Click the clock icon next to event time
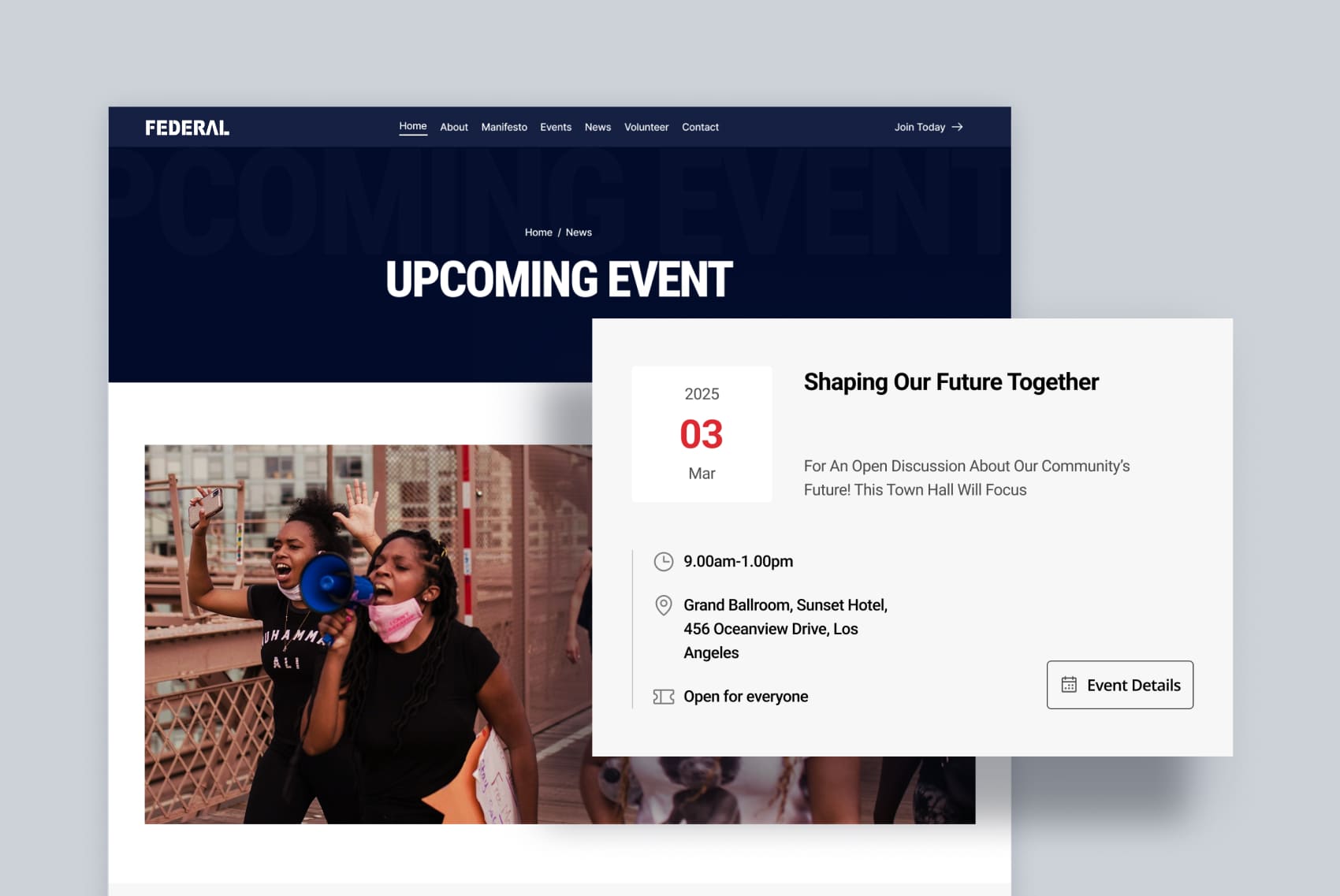The height and width of the screenshot is (896, 1340). click(x=664, y=561)
